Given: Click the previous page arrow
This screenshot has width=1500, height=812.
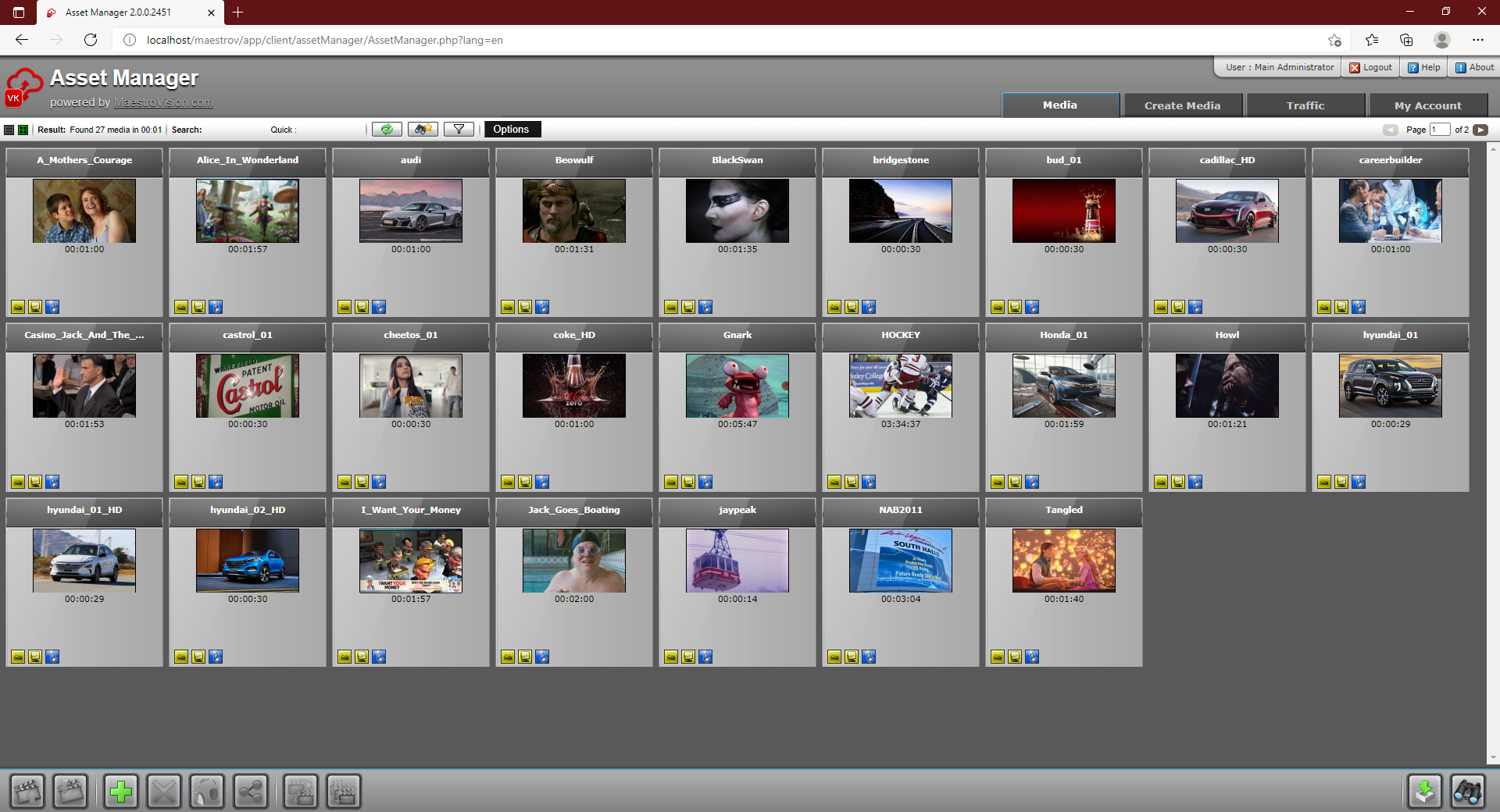Looking at the screenshot, I should 1391,130.
